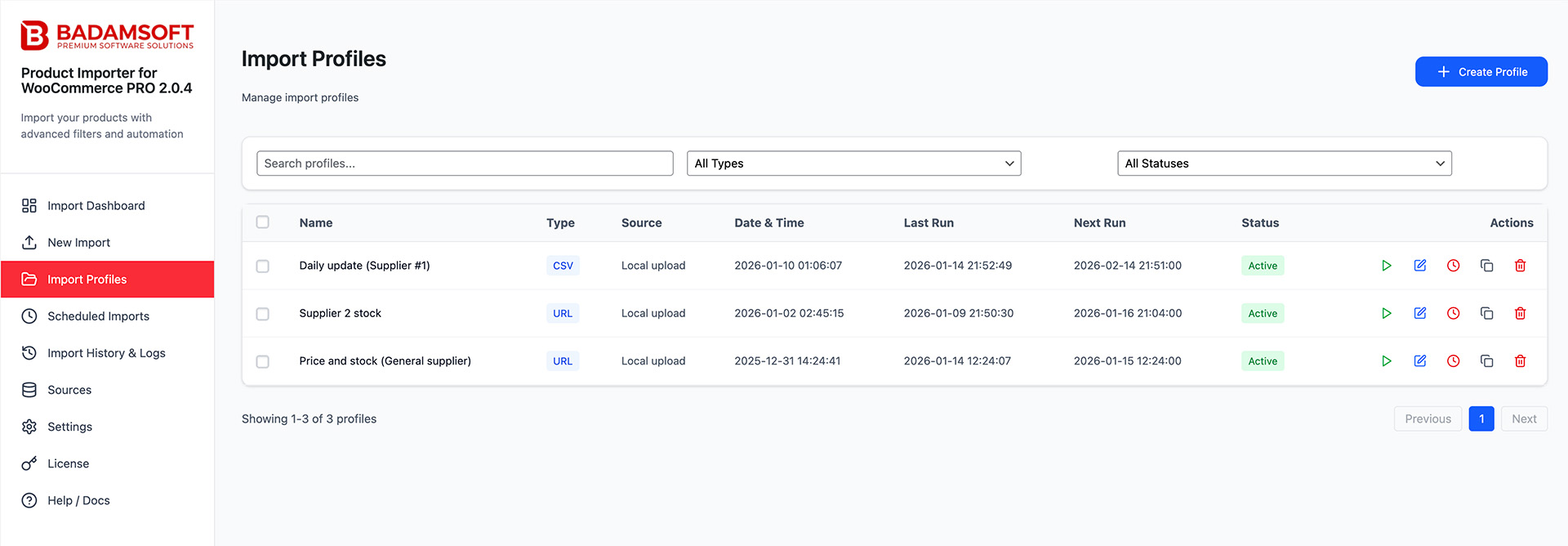Click the Active status of Supplier 2 stock
The height and width of the screenshot is (546, 1568).
point(1263,313)
